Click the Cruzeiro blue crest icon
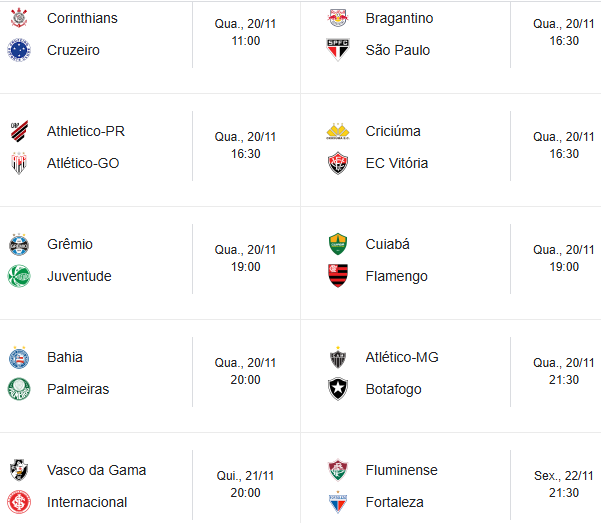601x523 pixels. (19, 50)
